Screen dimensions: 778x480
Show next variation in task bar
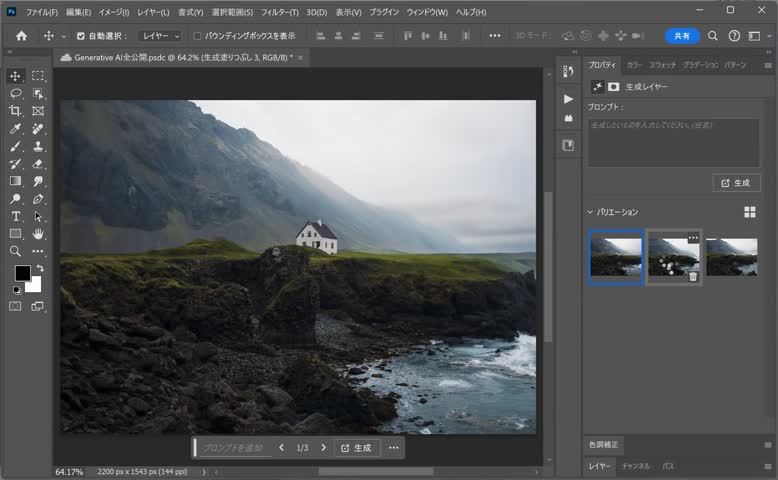click(x=324, y=448)
